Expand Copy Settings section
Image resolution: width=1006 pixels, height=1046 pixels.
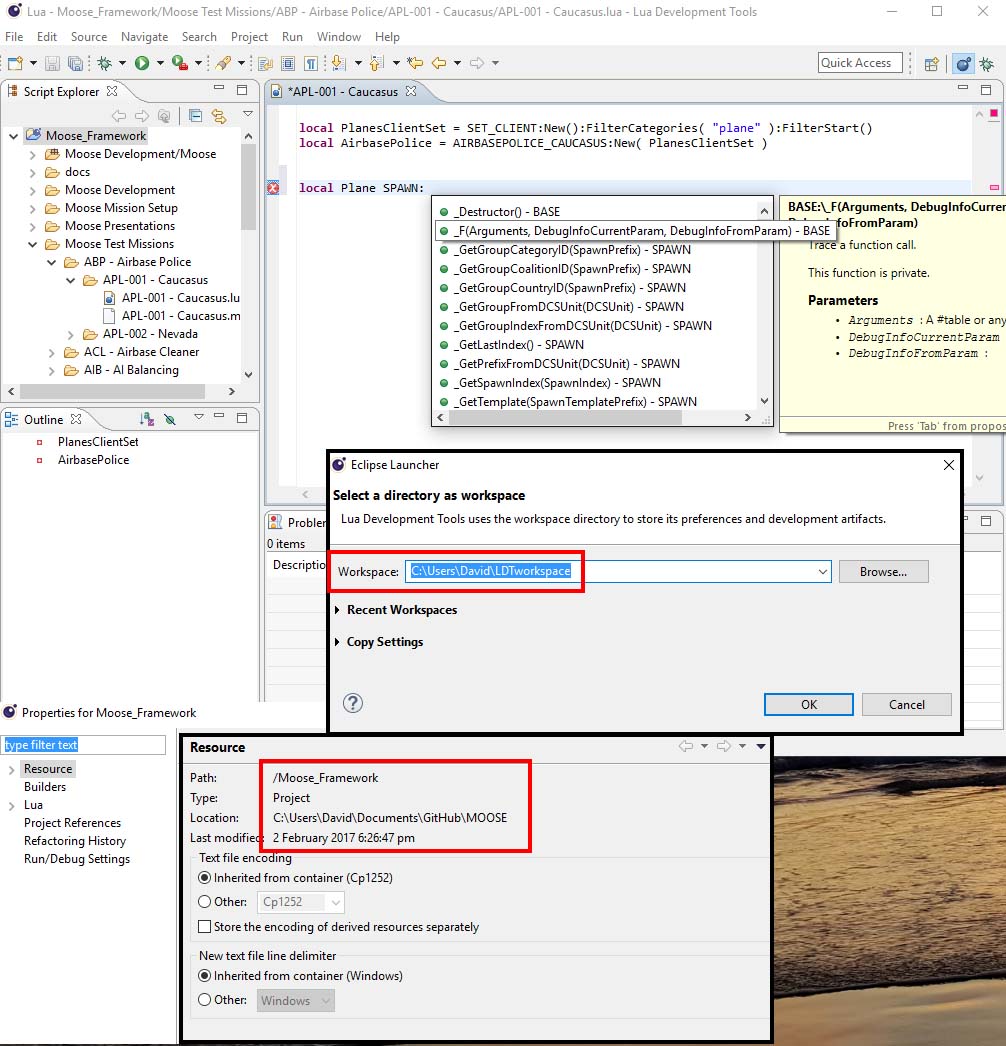click(x=338, y=642)
